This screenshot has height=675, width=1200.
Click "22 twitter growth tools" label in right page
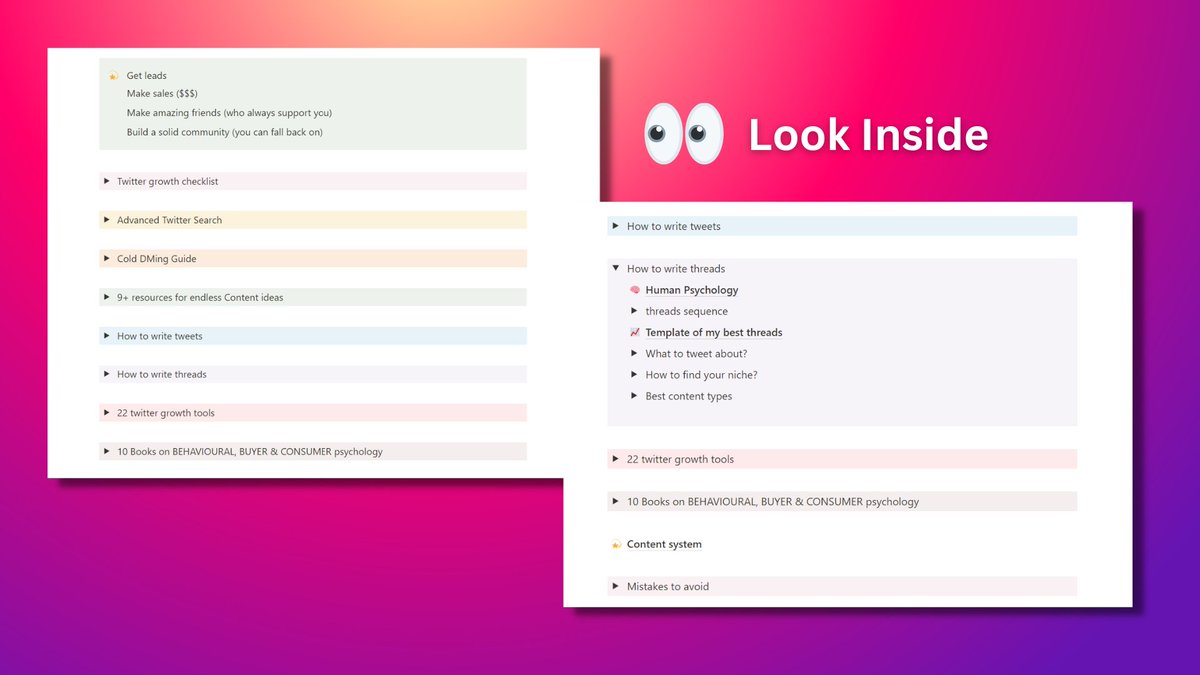click(680, 459)
